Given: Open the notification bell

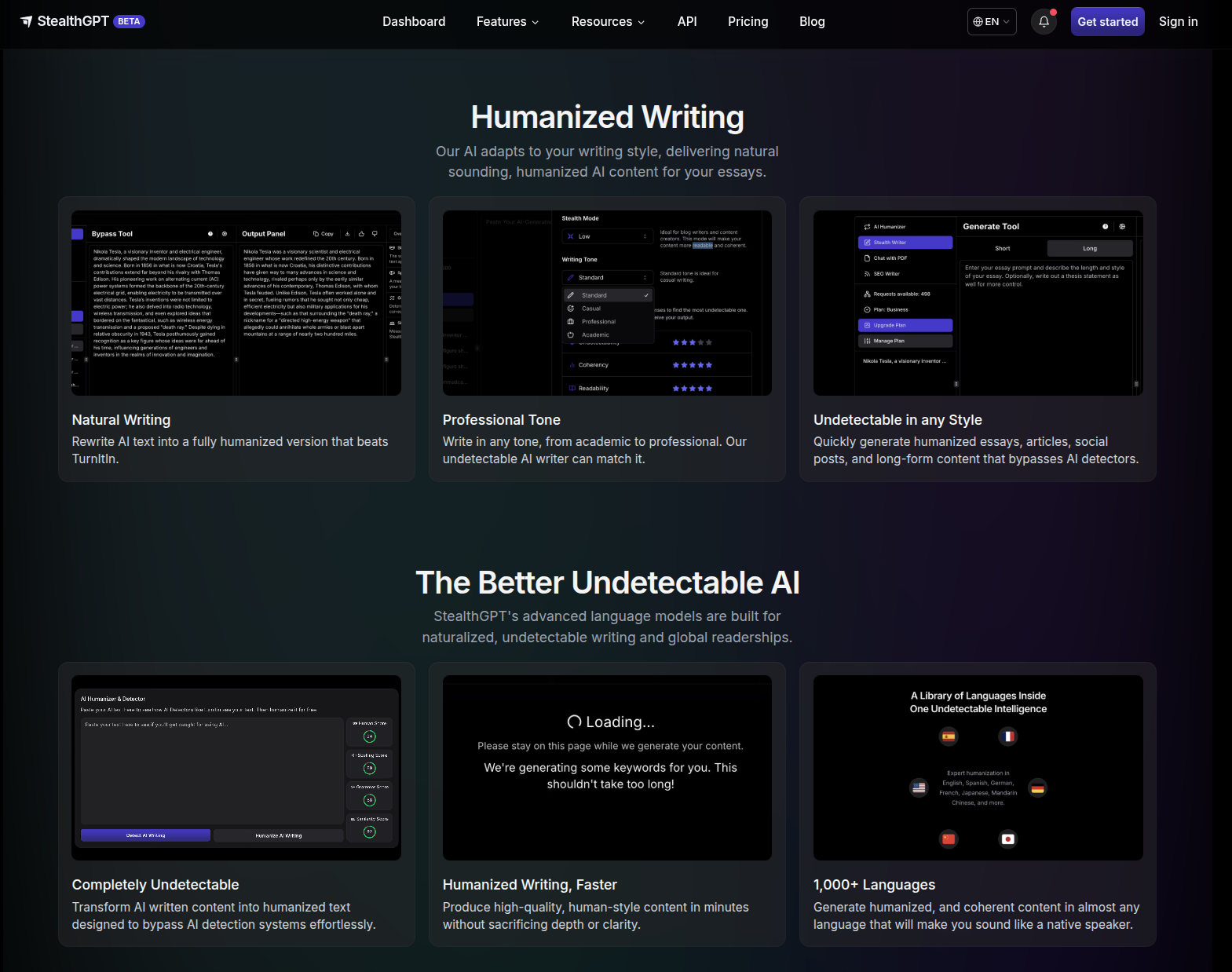Looking at the screenshot, I should point(1044,22).
